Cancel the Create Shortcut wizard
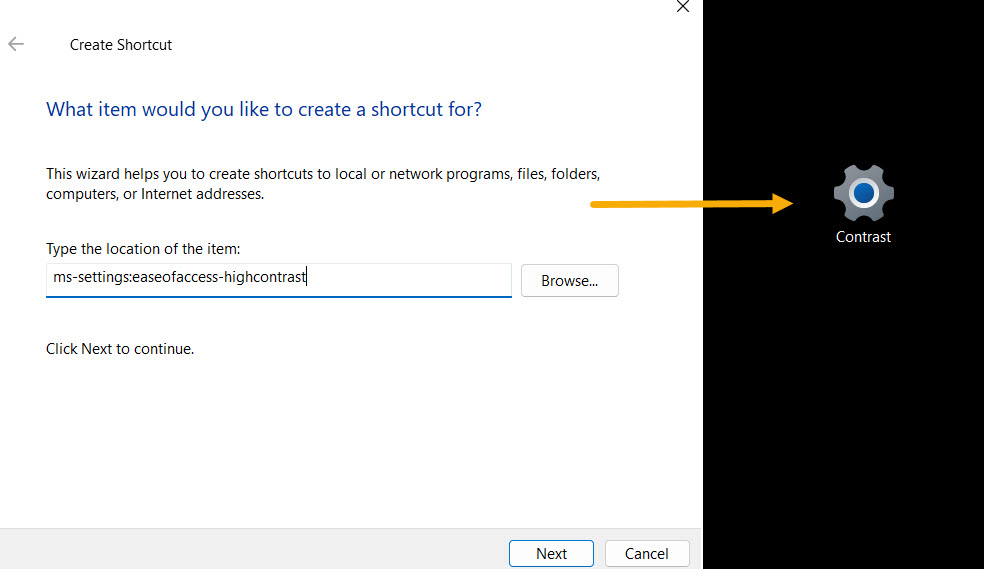 647,553
